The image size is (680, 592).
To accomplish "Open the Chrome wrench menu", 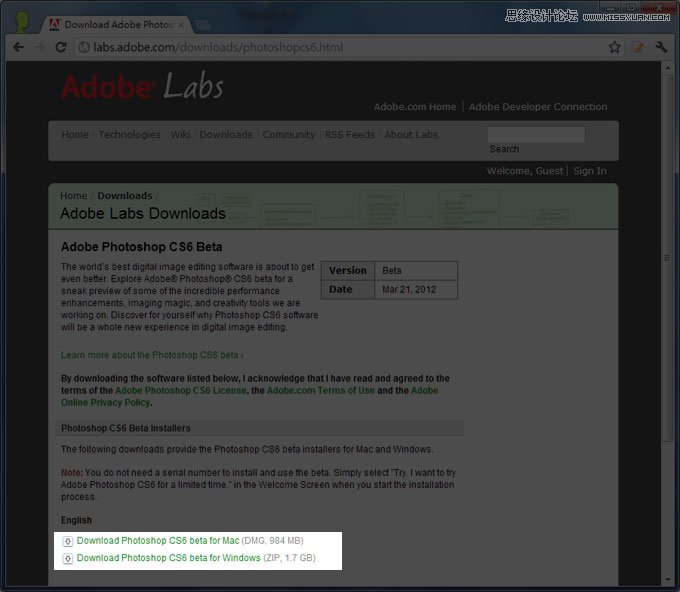I will 661,47.
